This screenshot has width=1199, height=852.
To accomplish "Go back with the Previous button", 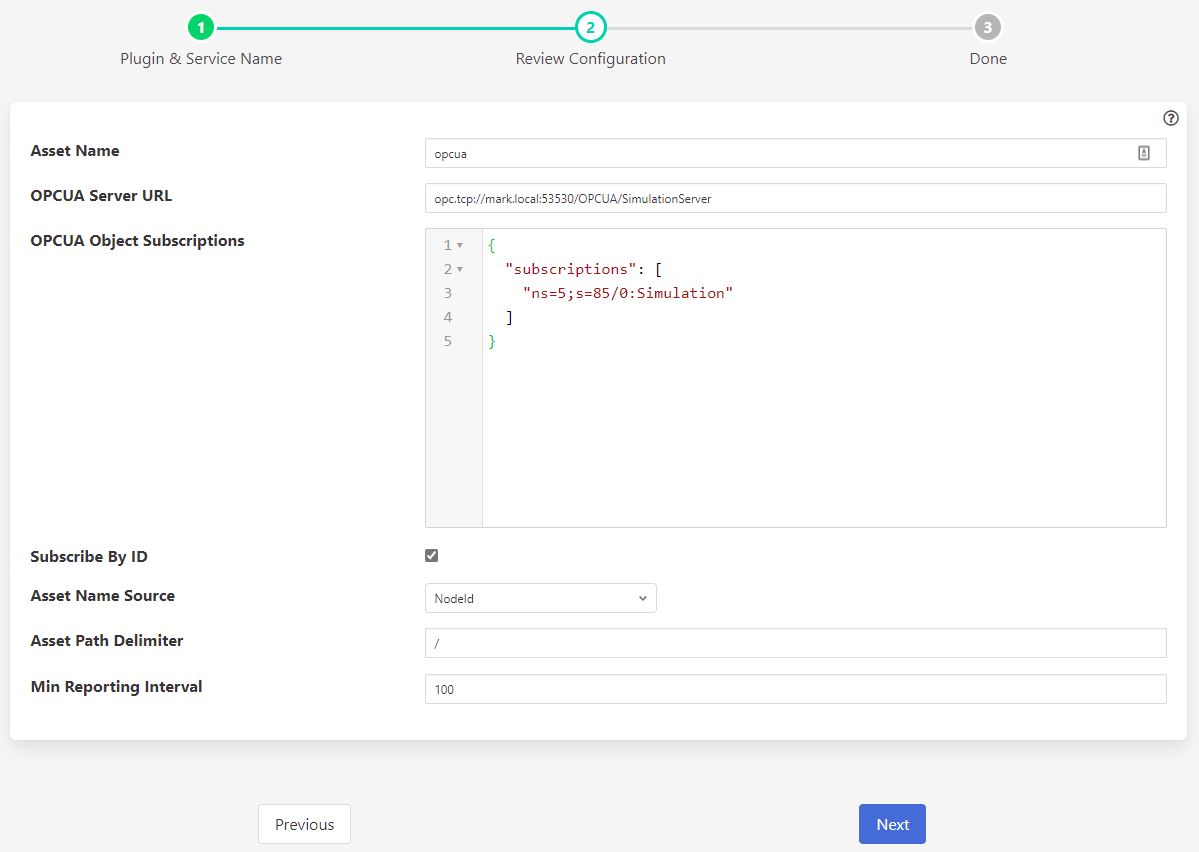I will click(x=304, y=824).
